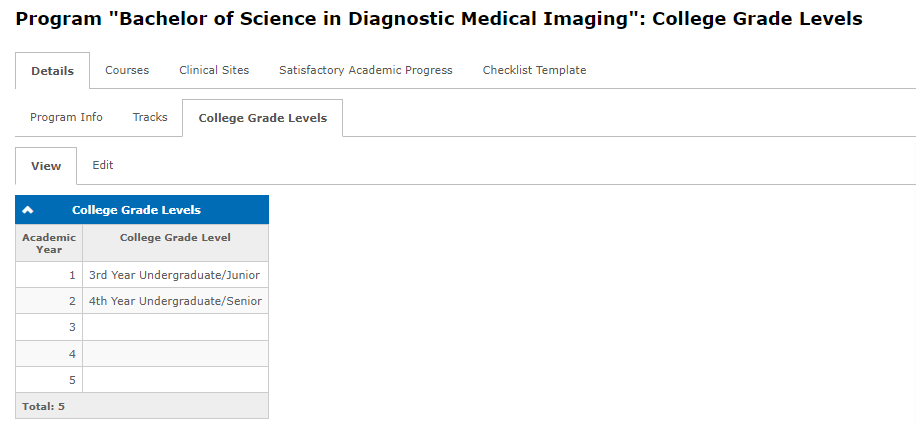The height and width of the screenshot is (443, 916).
Task: Select the Details tab
Action: point(52,71)
